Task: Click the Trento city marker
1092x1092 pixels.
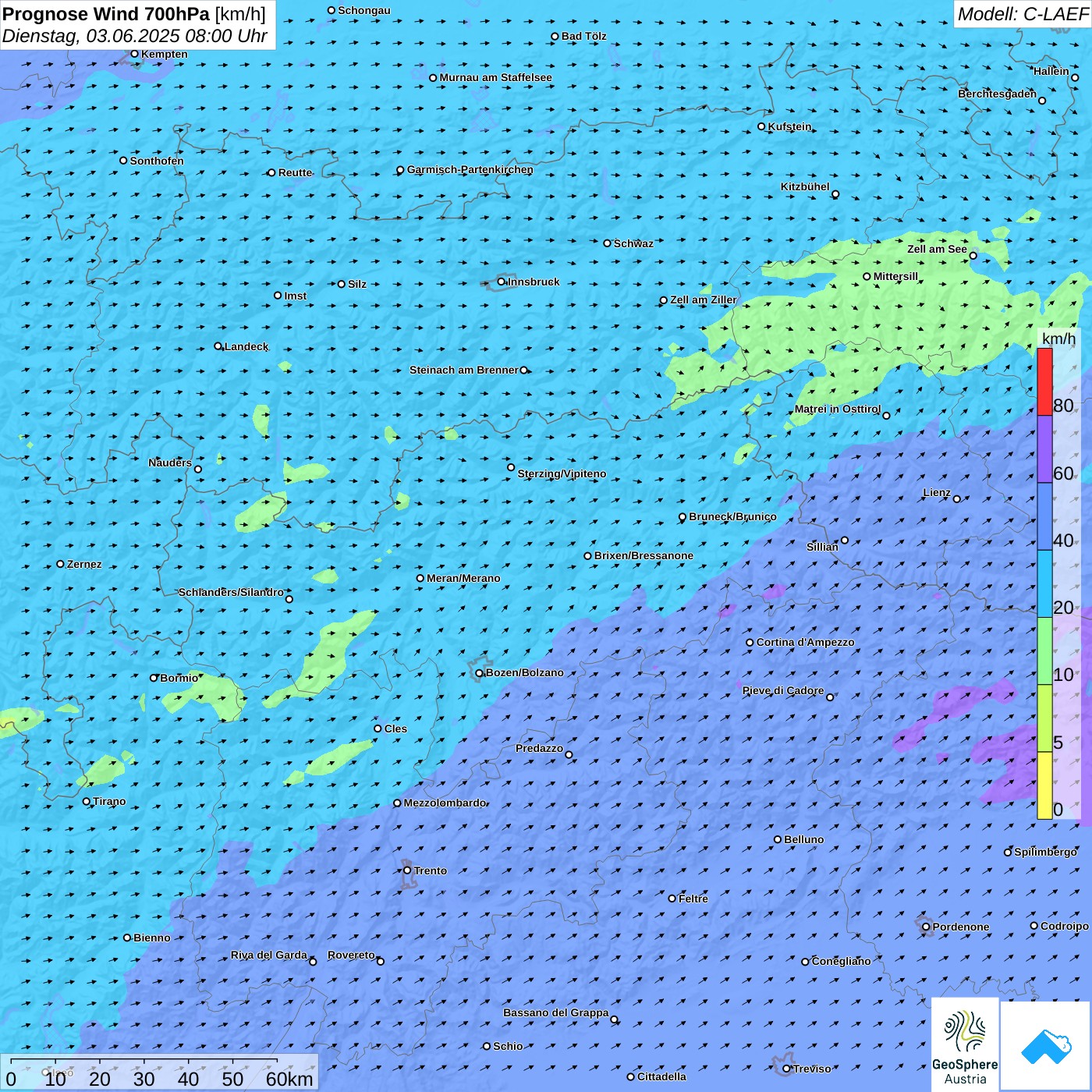Action: pos(407,870)
